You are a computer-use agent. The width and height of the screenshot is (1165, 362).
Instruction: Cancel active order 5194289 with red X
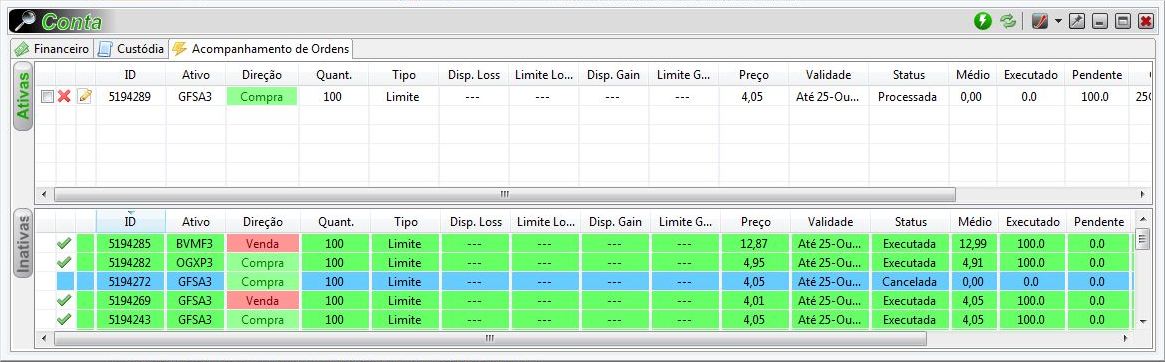pos(65,97)
